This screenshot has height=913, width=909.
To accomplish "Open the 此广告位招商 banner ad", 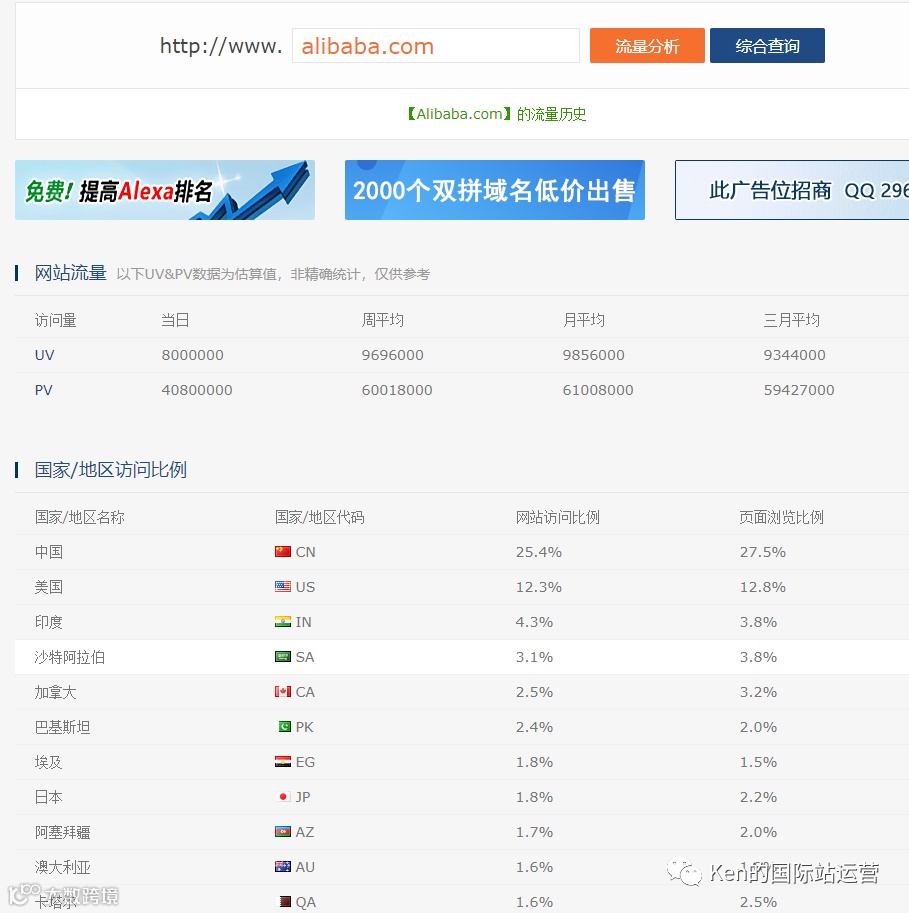I will [792, 190].
